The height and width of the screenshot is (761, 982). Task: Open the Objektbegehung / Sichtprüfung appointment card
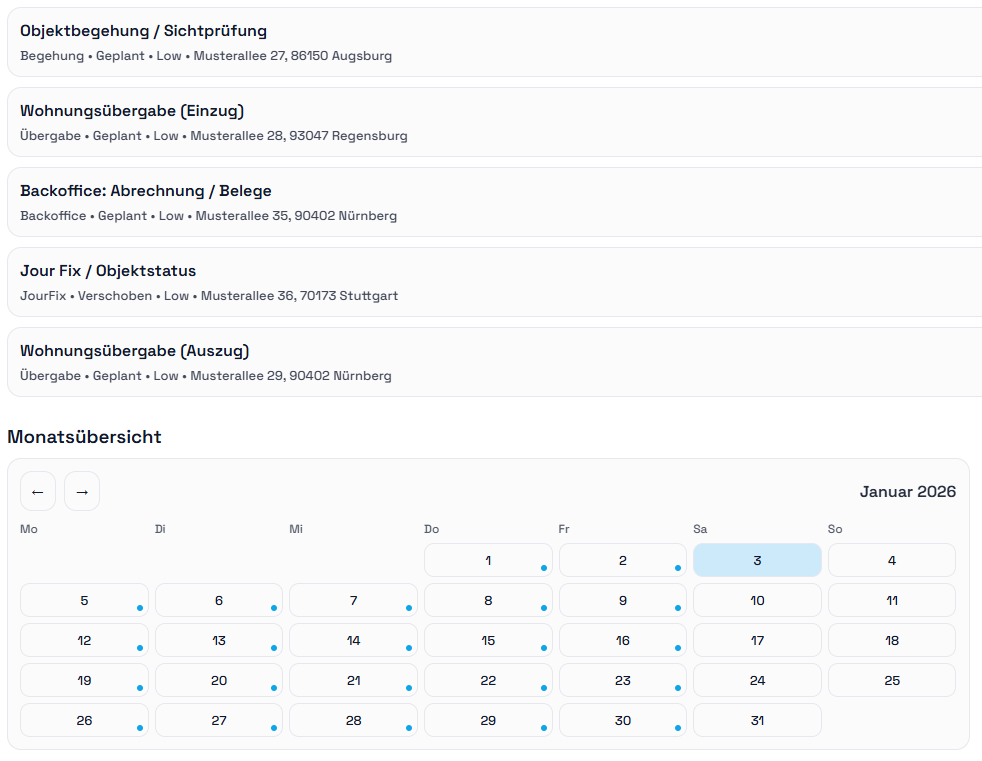tap(494, 42)
